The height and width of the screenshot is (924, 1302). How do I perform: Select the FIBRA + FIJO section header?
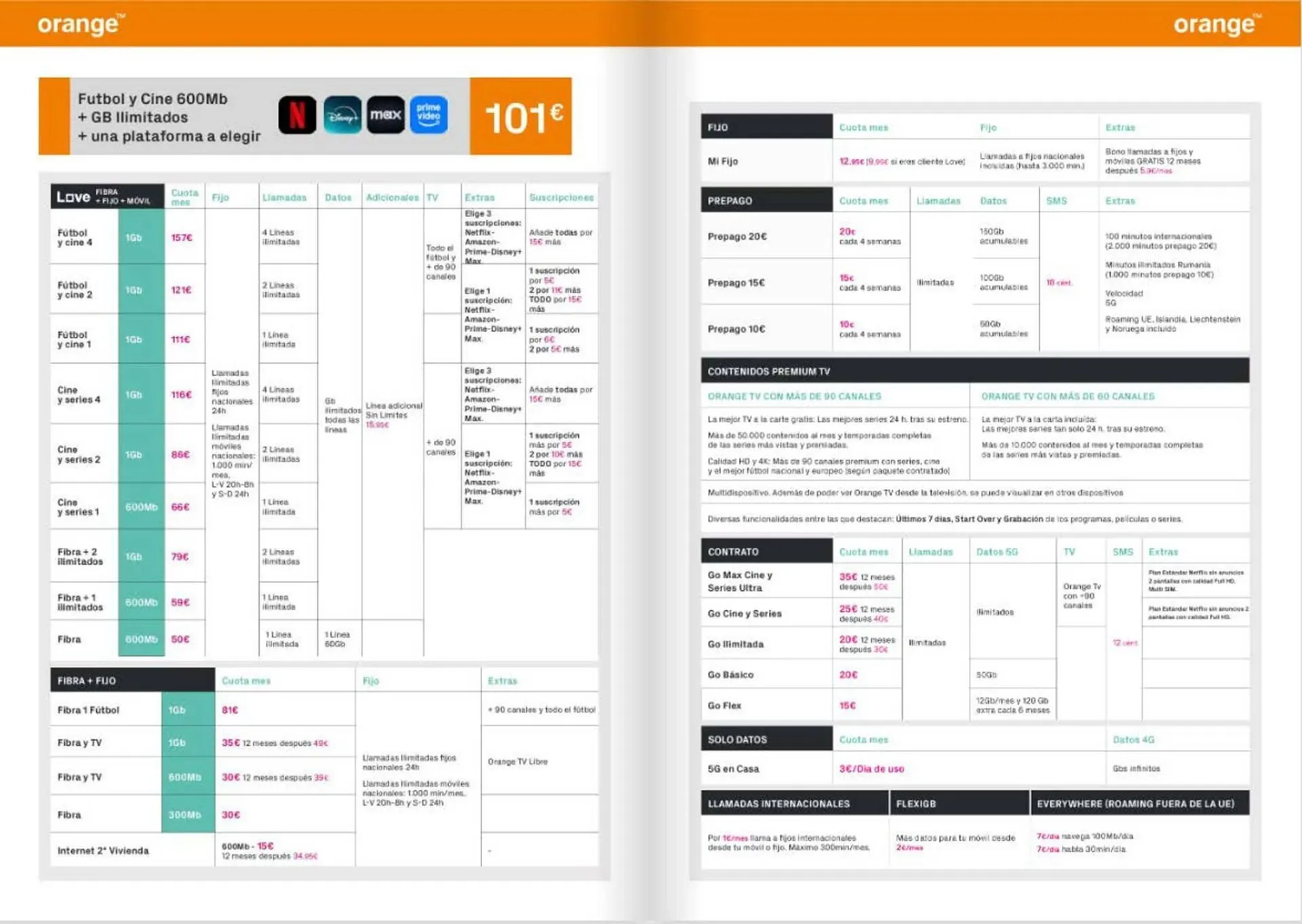132,680
